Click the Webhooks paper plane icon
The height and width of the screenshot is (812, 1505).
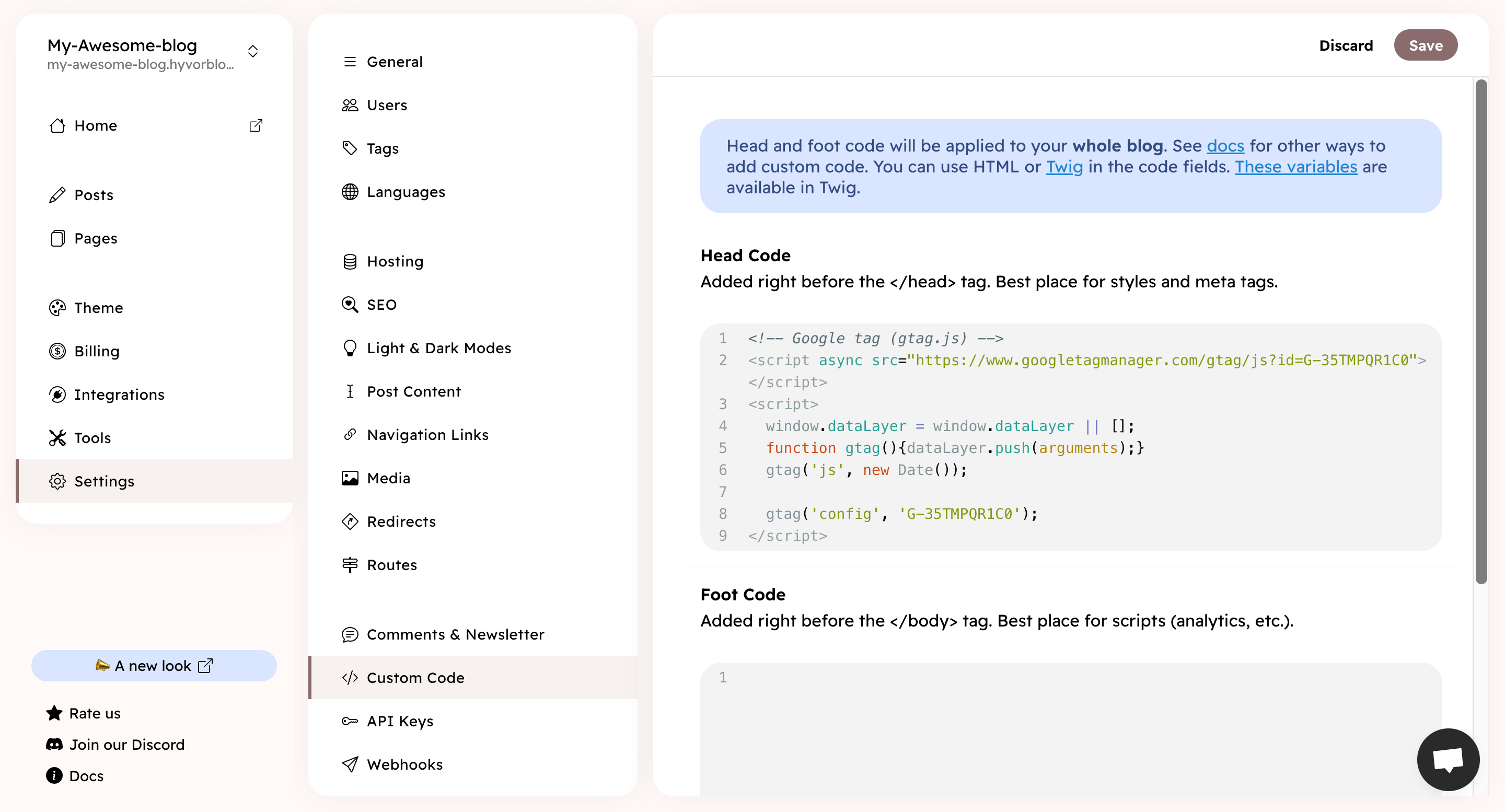coord(350,764)
